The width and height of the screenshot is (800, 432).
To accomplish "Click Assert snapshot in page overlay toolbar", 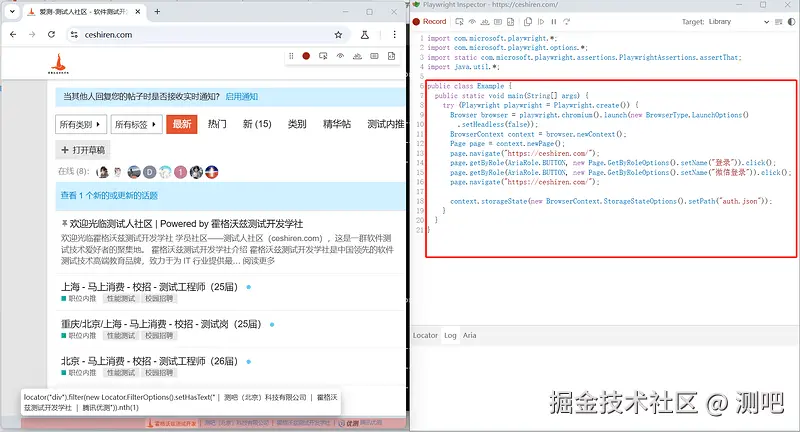I will [391, 56].
